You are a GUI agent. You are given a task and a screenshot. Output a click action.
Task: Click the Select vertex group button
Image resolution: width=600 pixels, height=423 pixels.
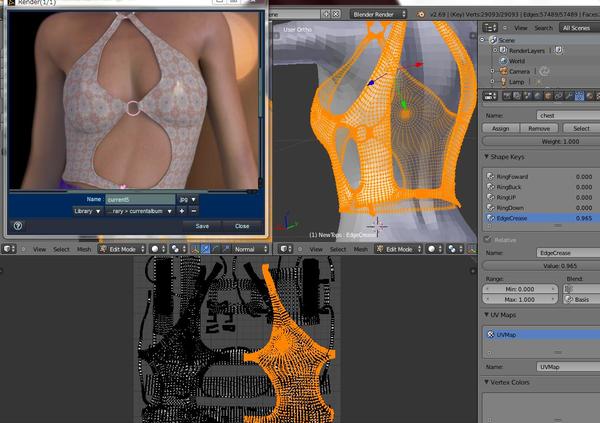click(581, 128)
